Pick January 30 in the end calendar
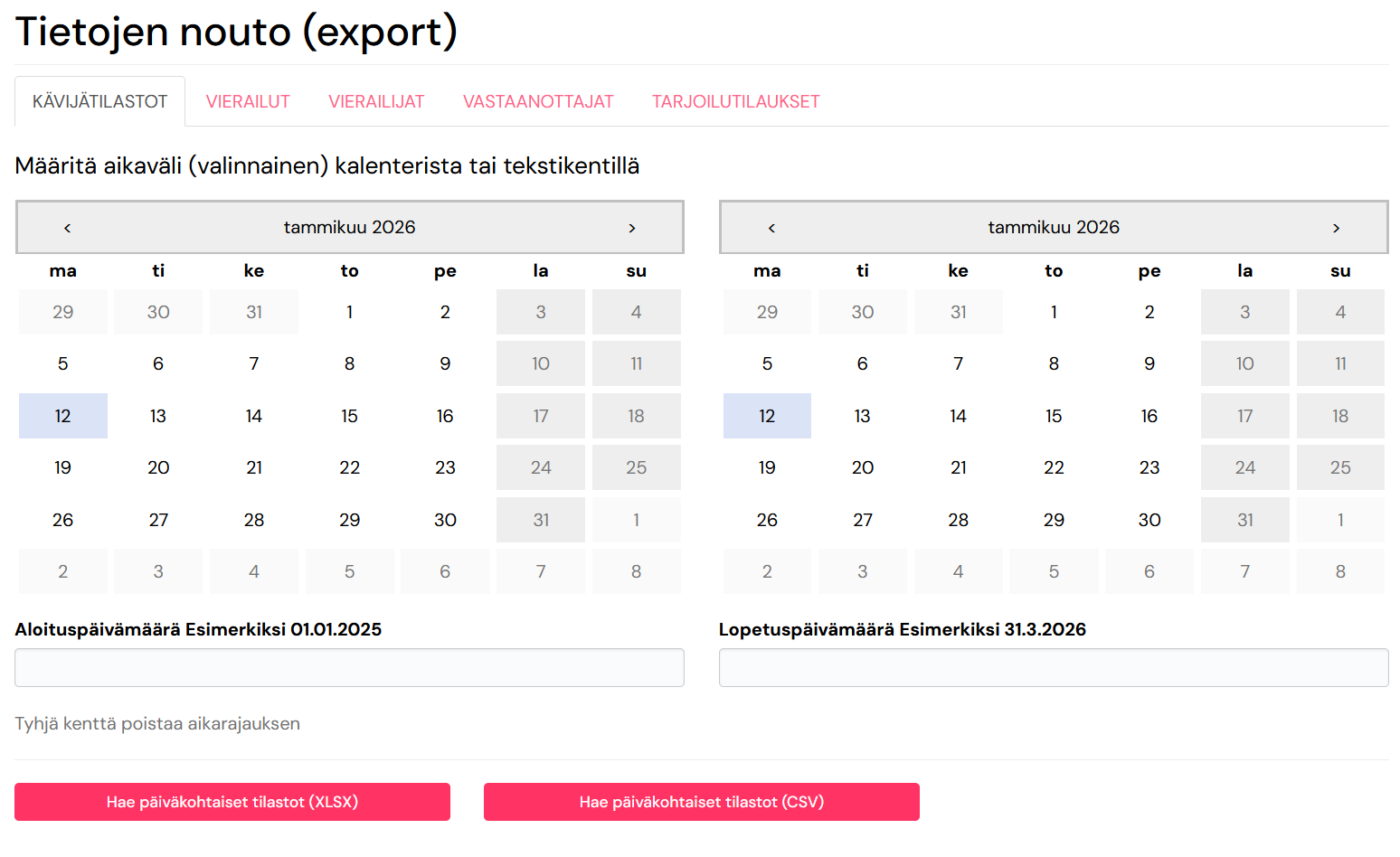Screen dimensions: 1400x857 [x=1149, y=520]
